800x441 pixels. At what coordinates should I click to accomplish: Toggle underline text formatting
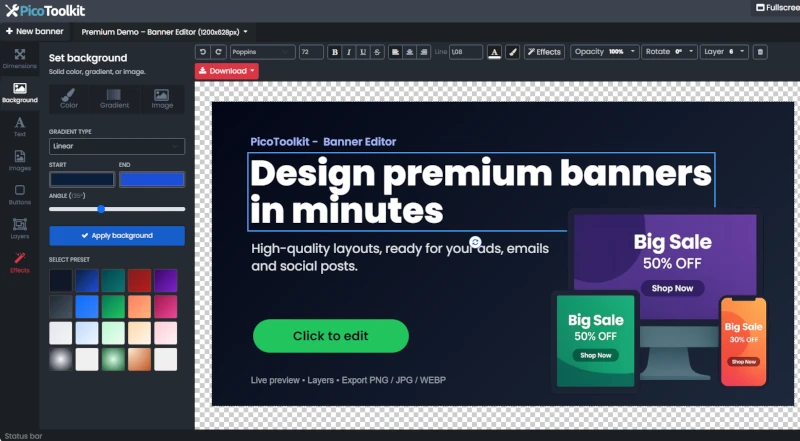click(x=362, y=52)
